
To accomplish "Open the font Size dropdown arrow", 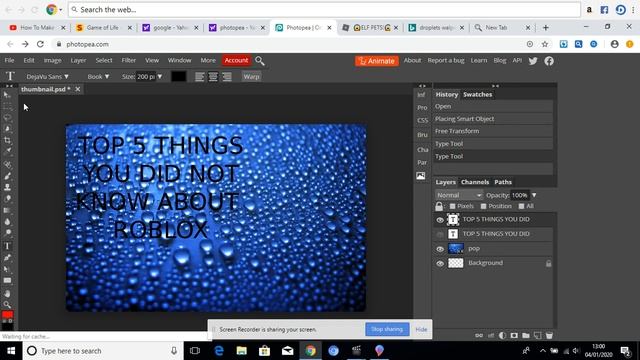I will pyautogui.click(x=160, y=76).
